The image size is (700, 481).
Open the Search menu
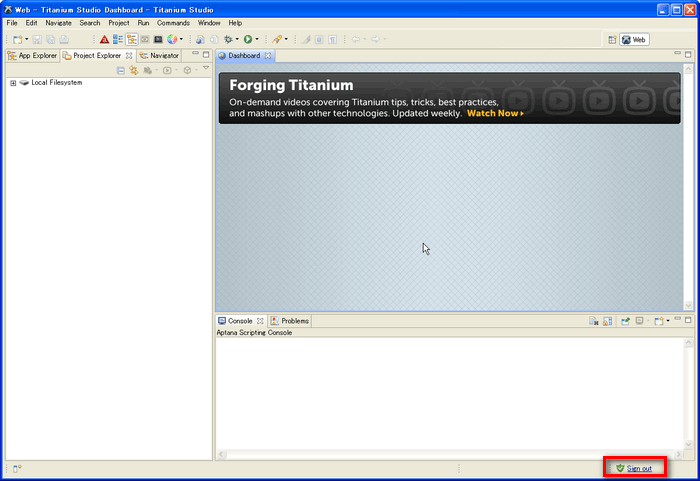point(90,23)
